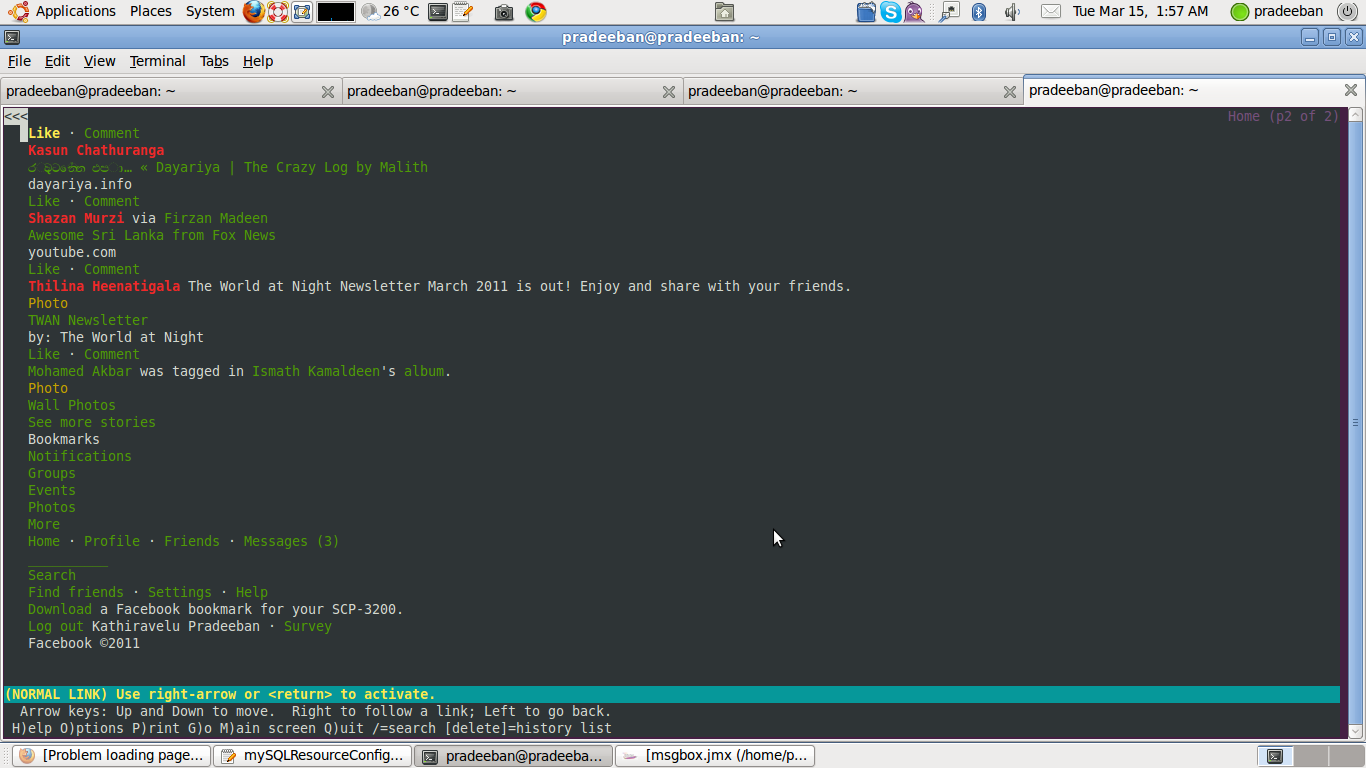1366x768 pixels.
Task: Open the Help menu in the menu bar
Action: [x=258, y=61]
